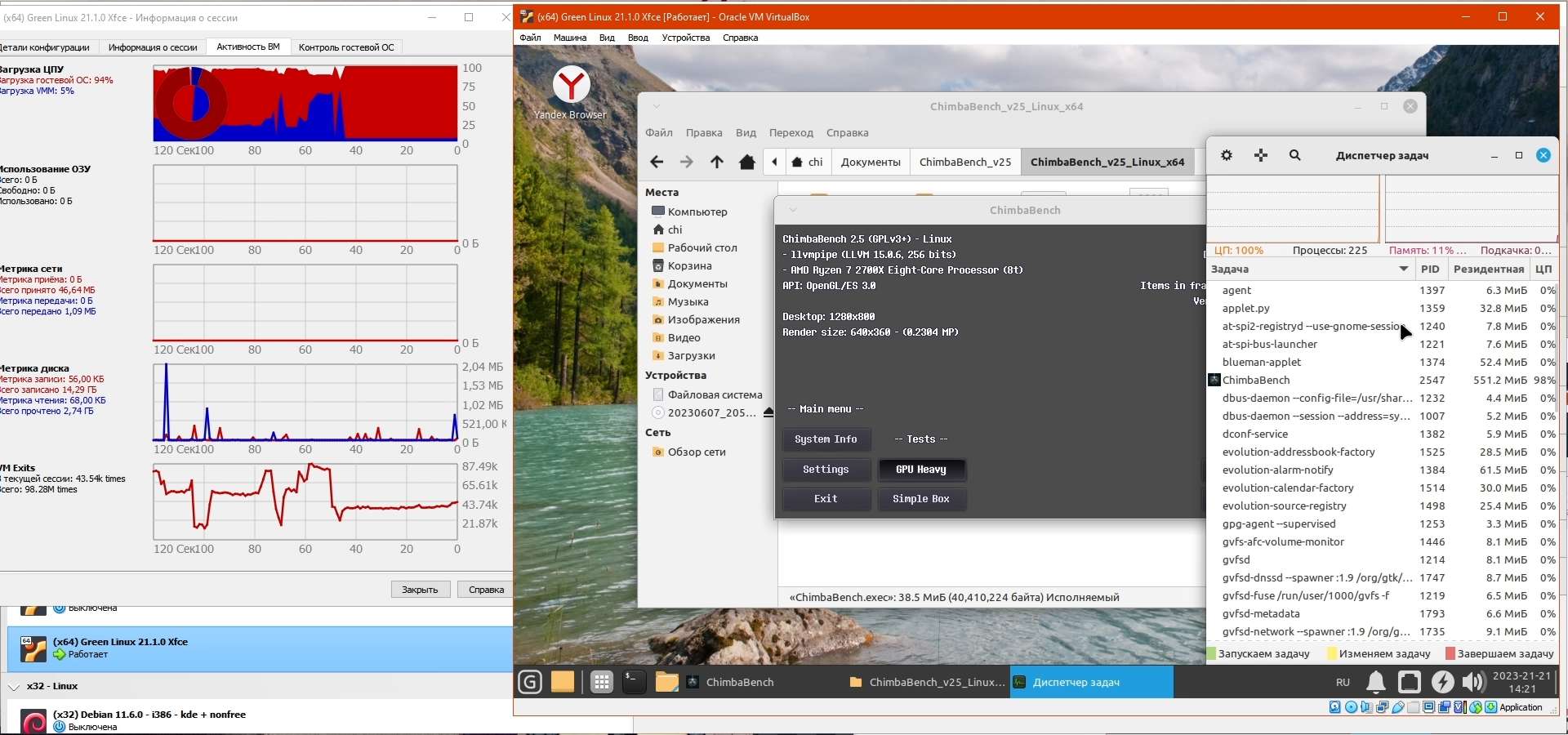Open the Устройства menu in VirtualBox

click(686, 38)
